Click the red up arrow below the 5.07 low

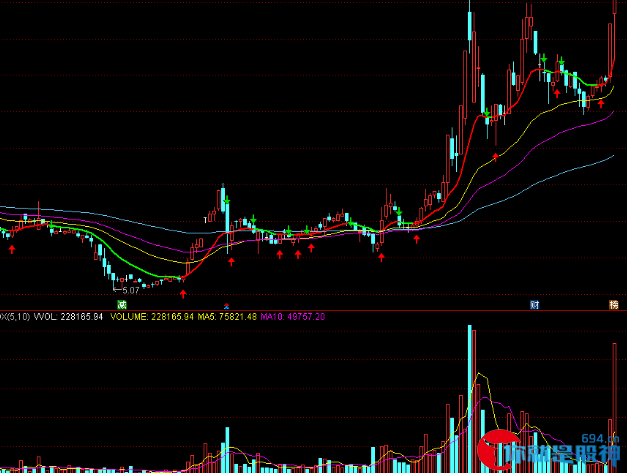click(183, 294)
